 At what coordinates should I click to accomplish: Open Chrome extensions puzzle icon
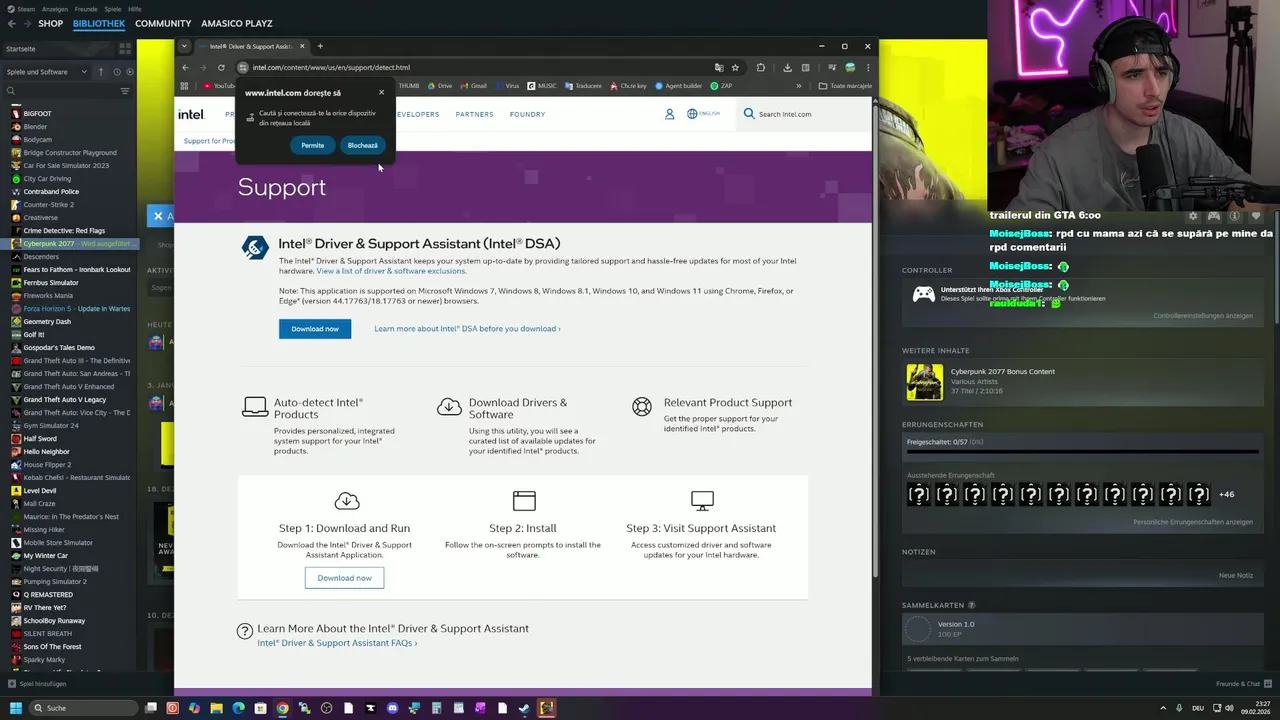(x=761, y=67)
